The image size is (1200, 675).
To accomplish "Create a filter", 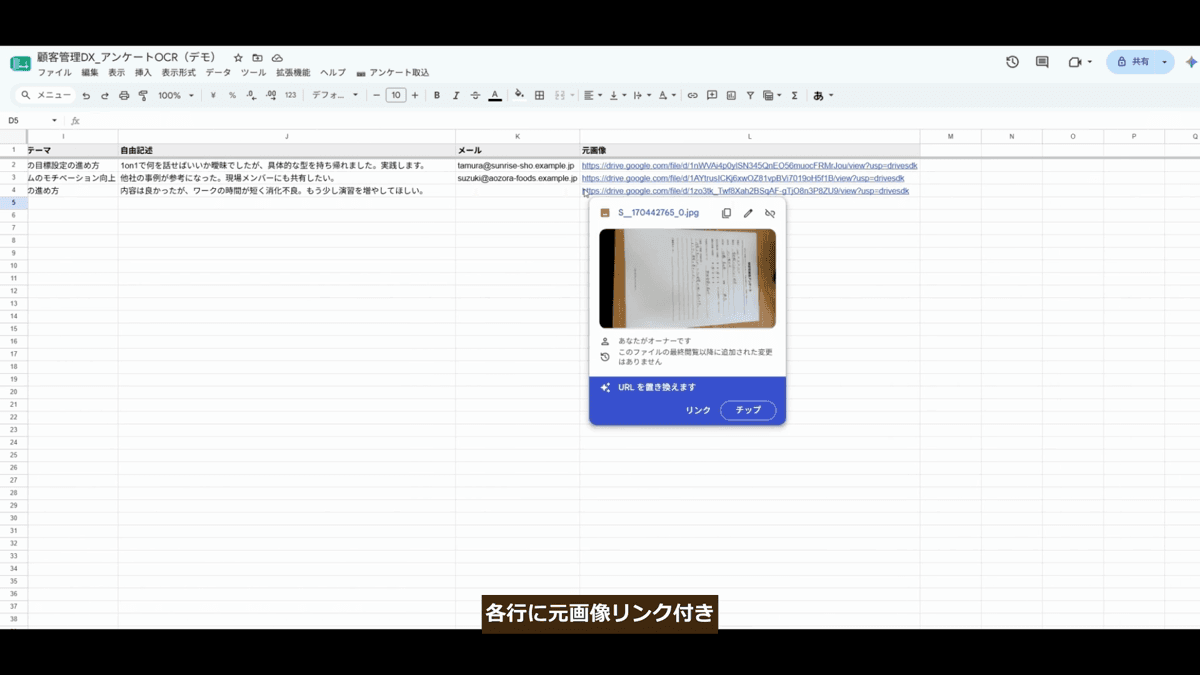I will pos(750,96).
